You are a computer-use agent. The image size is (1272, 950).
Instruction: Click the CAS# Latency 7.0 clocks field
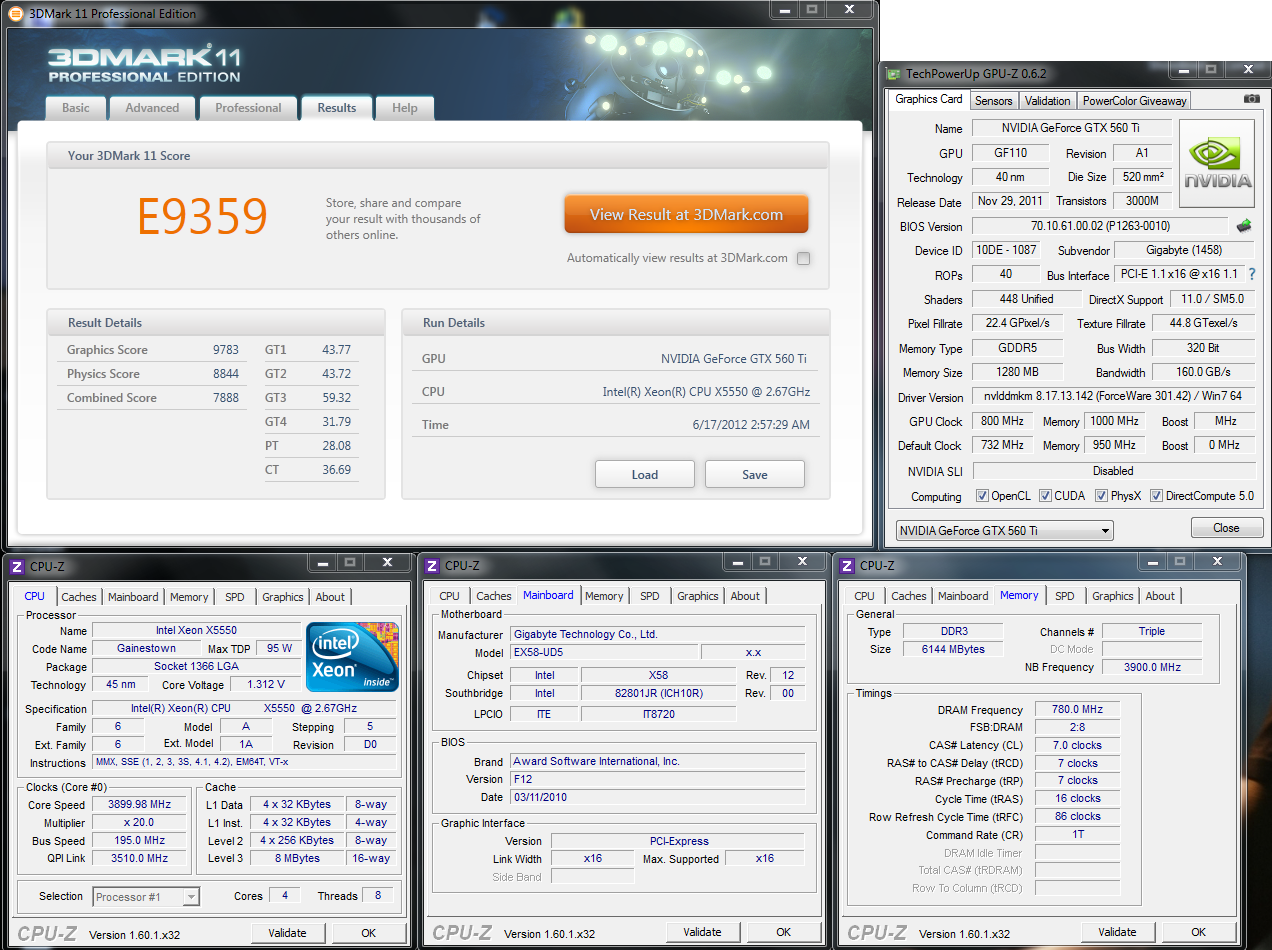[x=1077, y=745]
